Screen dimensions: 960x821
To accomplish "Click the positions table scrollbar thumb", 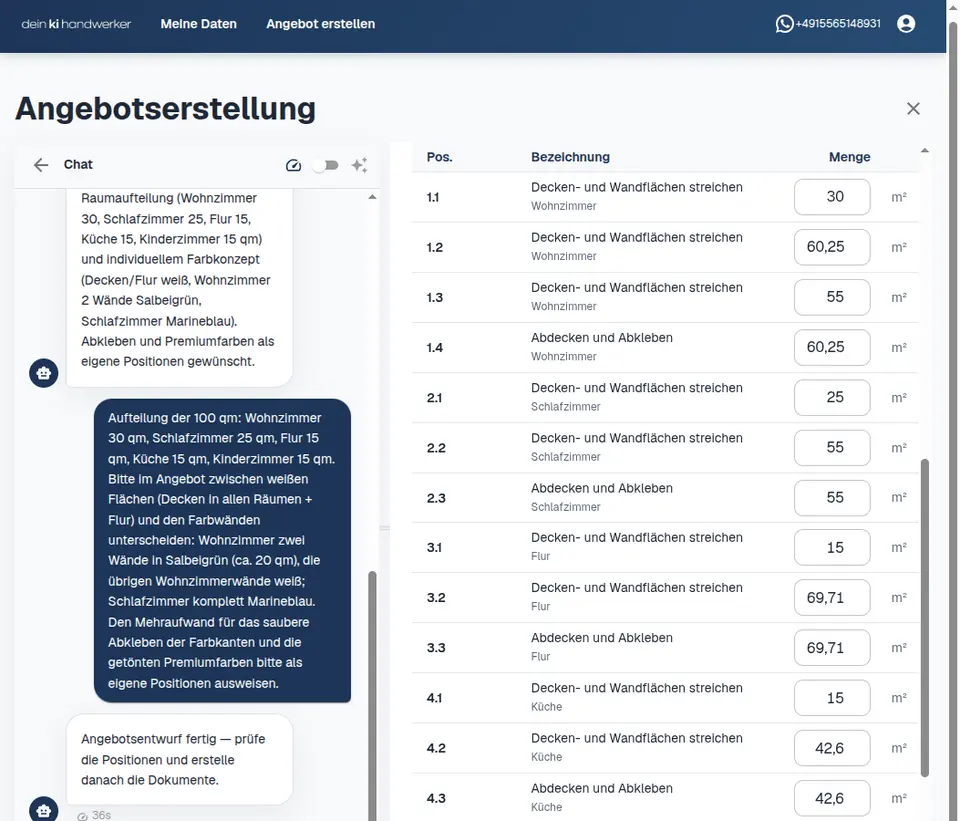I will point(925,618).
